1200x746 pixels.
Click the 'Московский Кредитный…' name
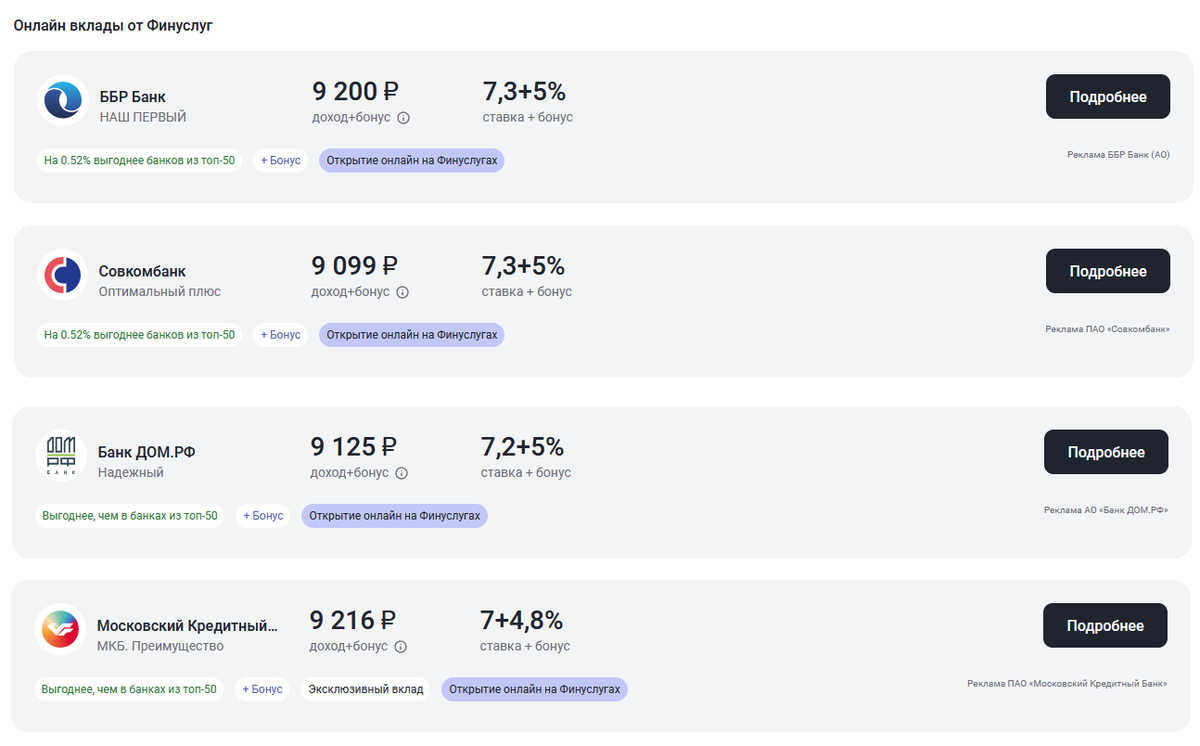(188, 626)
